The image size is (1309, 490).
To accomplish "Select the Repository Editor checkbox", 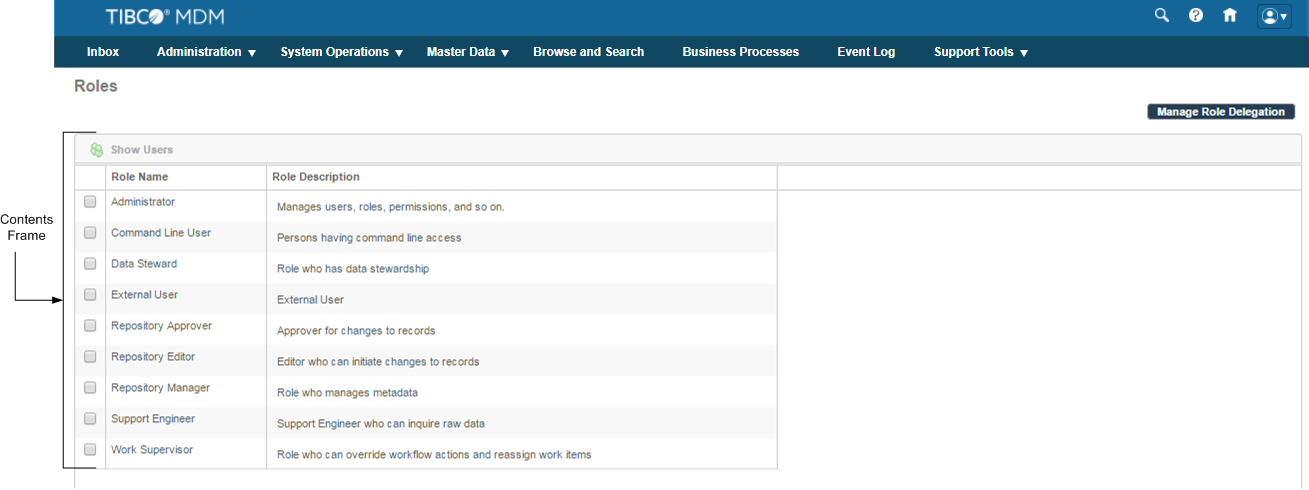I will coord(90,357).
